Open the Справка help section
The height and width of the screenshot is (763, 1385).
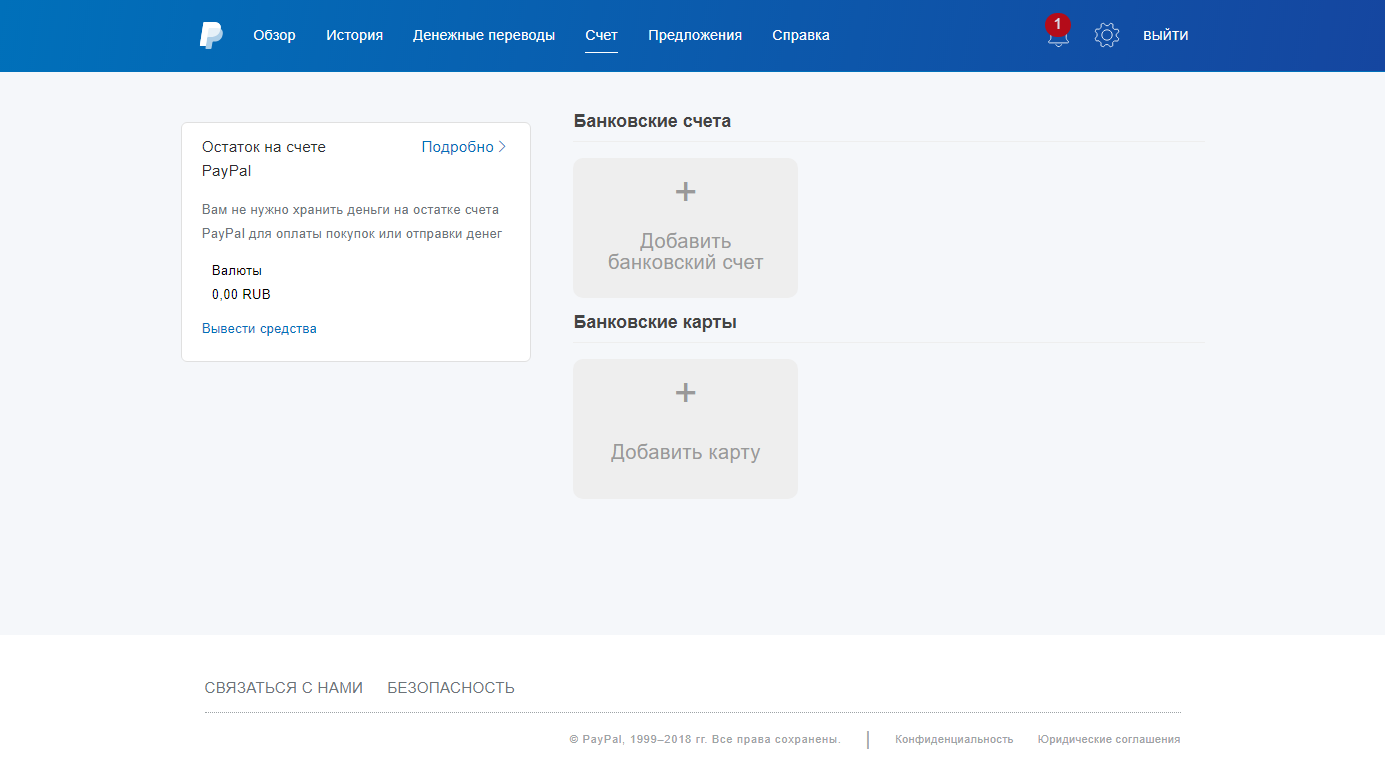(x=800, y=34)
